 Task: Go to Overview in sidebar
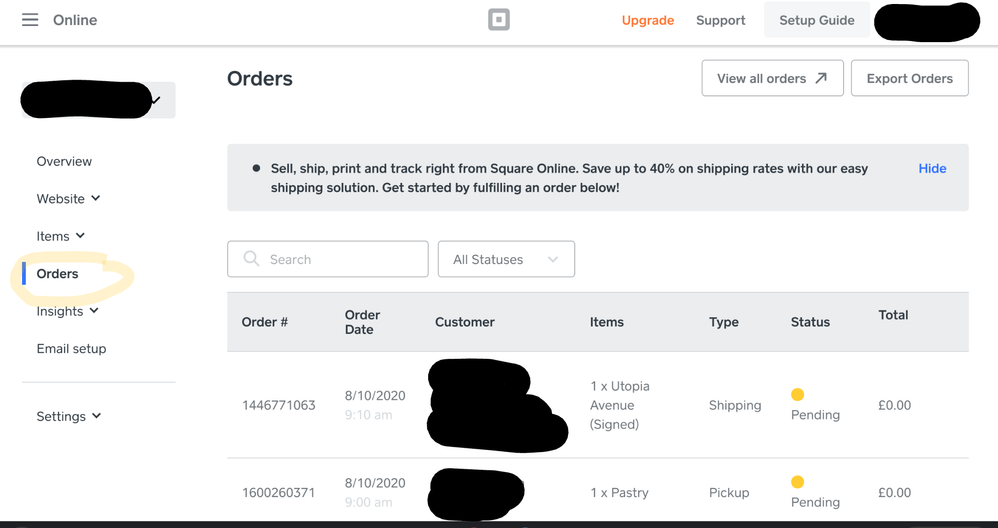[64, 161]
